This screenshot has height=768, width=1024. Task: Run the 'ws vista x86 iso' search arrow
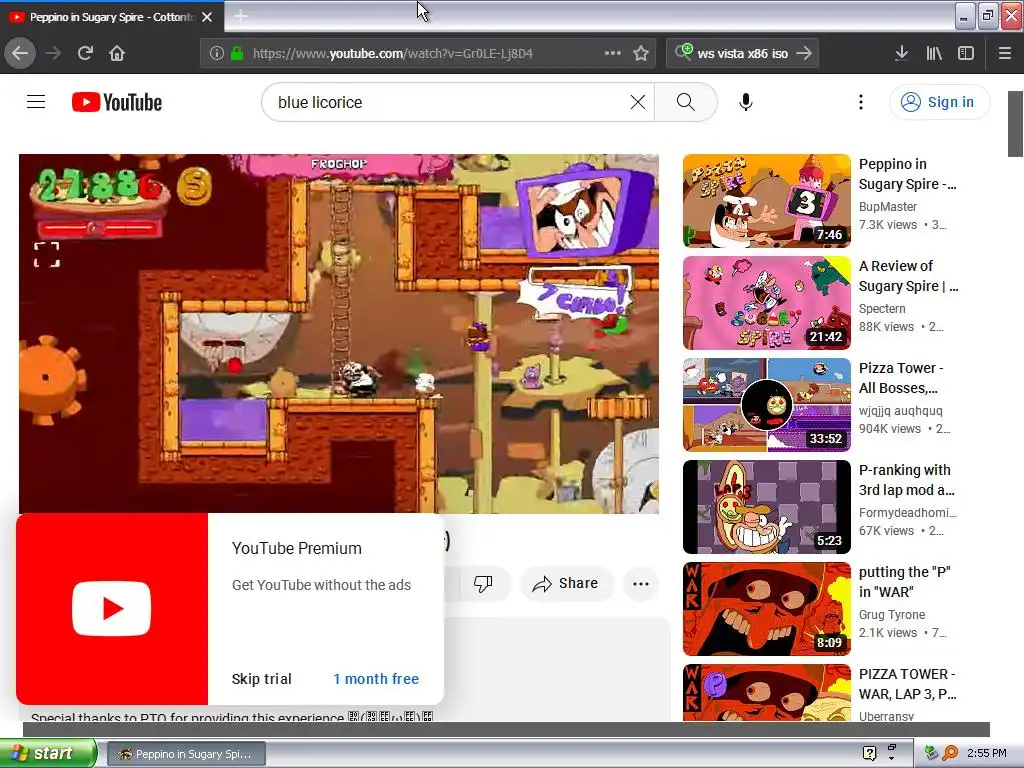804,54
